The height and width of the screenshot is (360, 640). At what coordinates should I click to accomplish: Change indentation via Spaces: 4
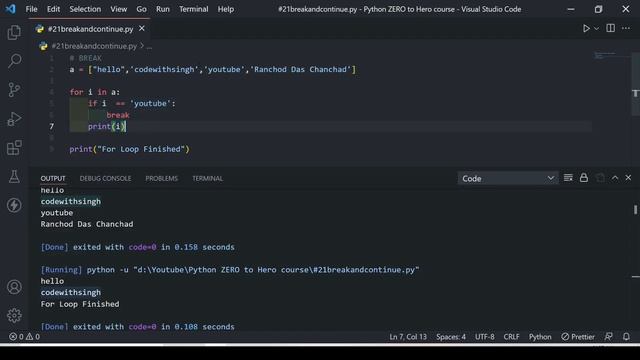(451, 337)
